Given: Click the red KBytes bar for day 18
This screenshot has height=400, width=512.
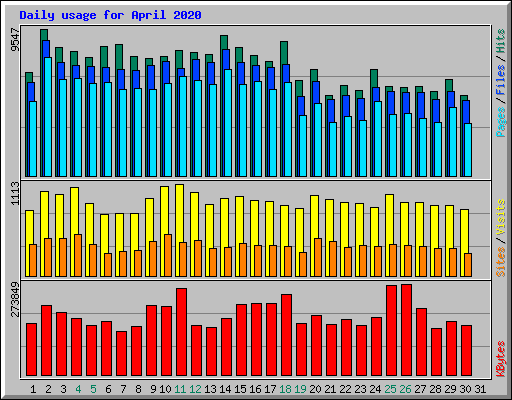Looking at the screenshot, I should pyautogui.click(x=287, y=335).
